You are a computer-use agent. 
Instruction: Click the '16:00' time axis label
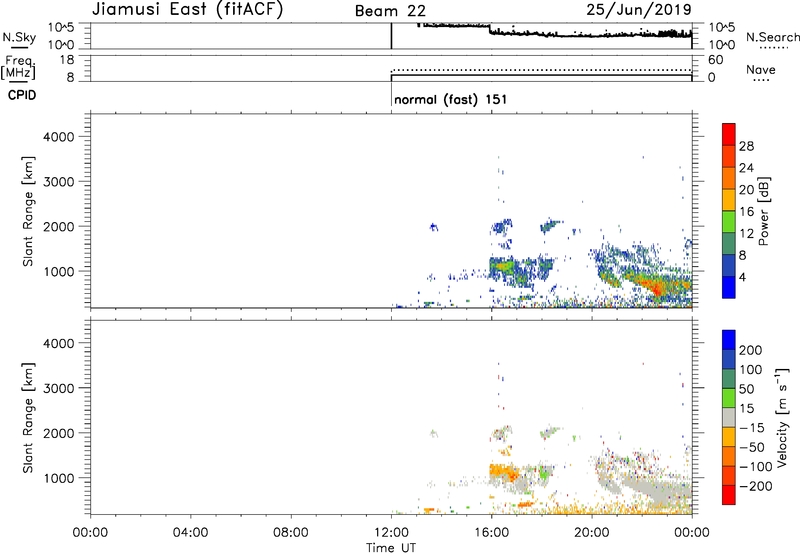[491, 533]
